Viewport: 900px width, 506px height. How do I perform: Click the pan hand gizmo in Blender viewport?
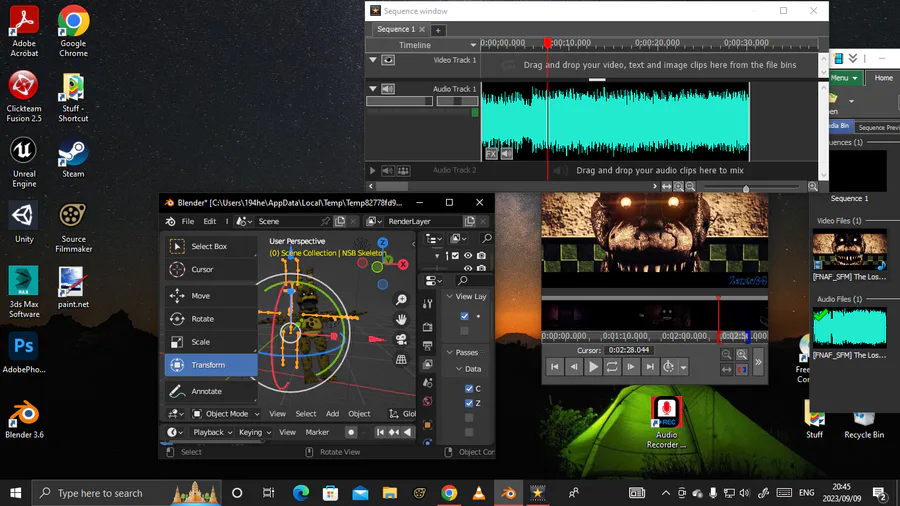point(401,320)
